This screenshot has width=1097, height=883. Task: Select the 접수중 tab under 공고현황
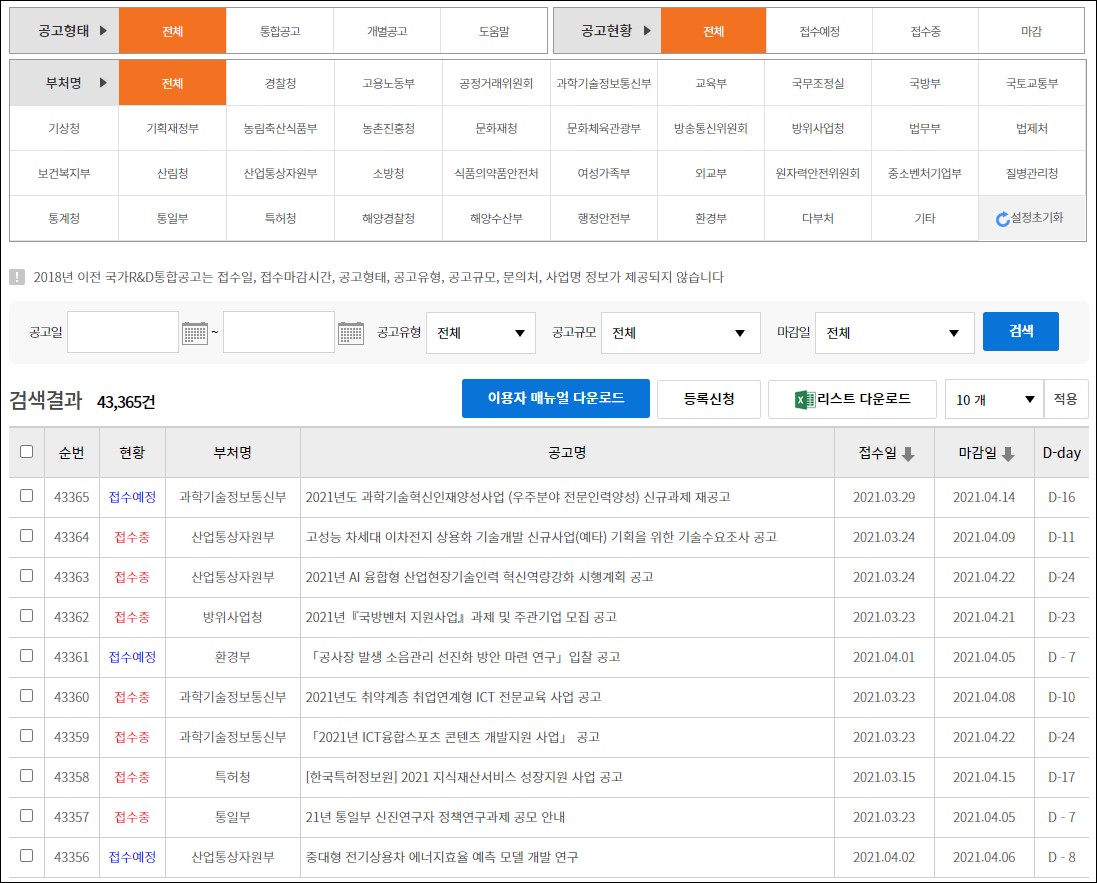(926, 31)
